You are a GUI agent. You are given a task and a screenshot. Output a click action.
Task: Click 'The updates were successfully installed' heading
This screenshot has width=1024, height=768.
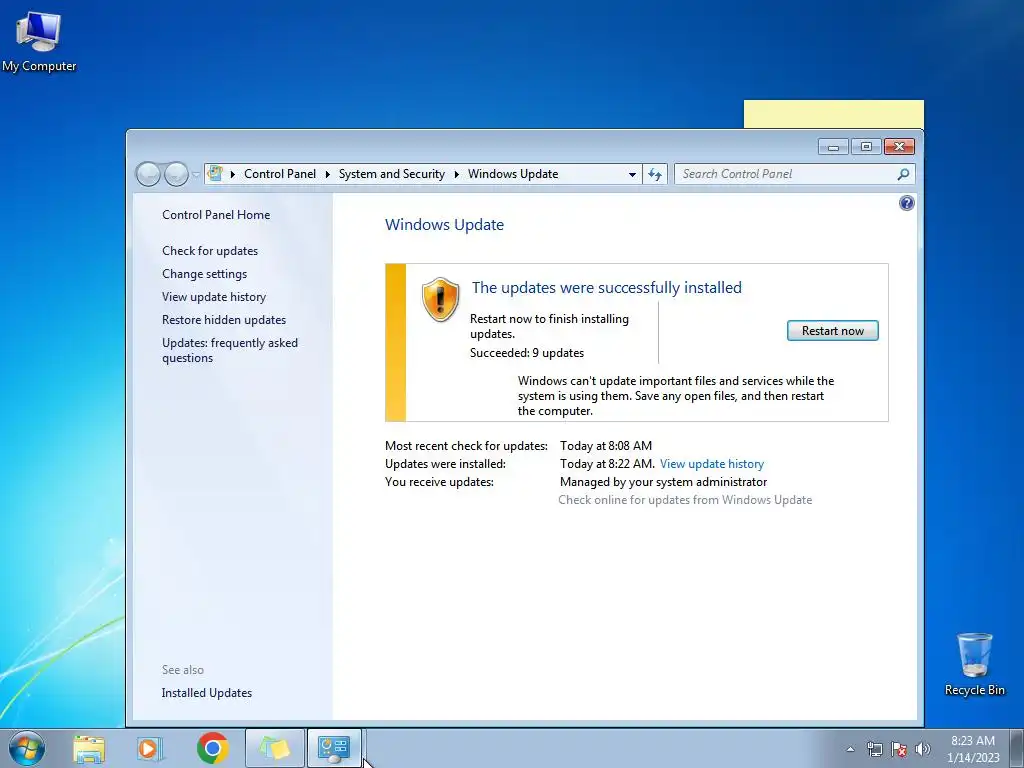tap(607, 288)
